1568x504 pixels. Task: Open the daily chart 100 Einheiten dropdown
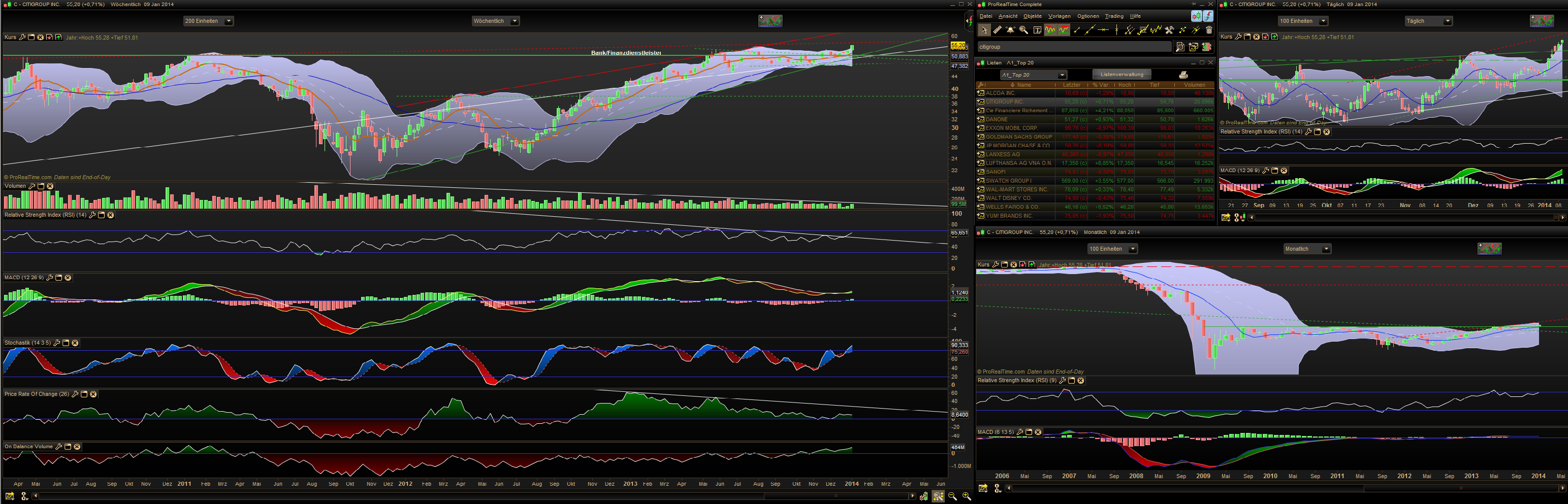pos(1303,21)
